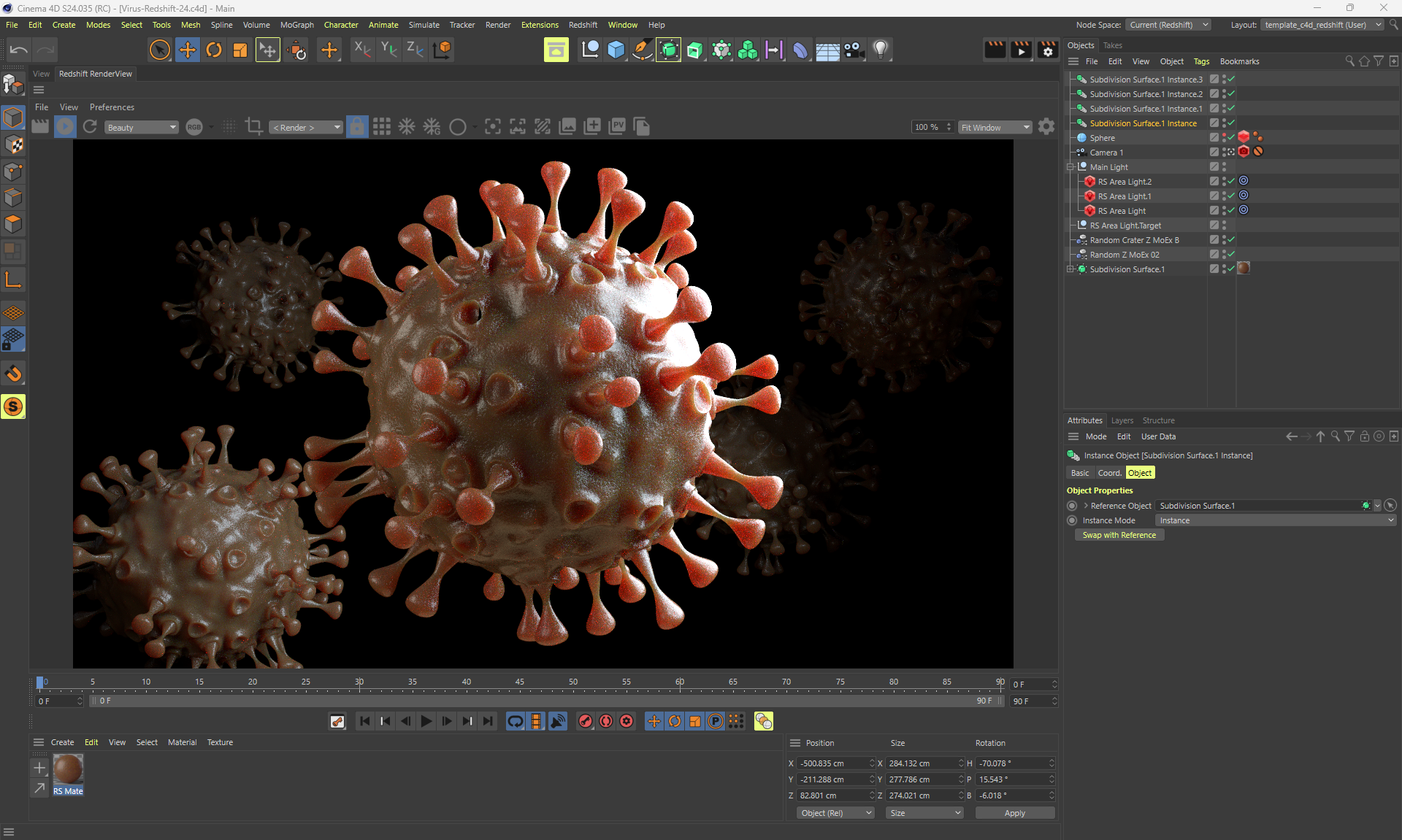Image resolution: width=1402 pixels, height=840 pixels.
Task: Click the Crop render region icon
Action: pos(254,126)
